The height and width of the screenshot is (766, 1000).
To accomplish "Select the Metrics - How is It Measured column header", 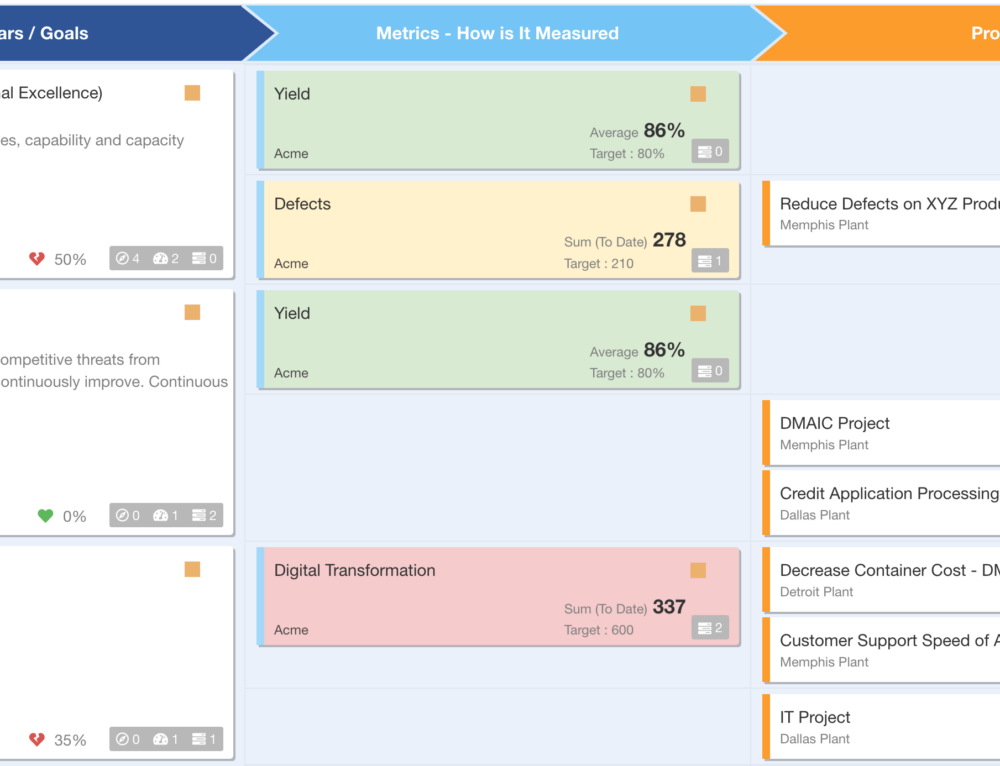I will (x=496, y=32).
